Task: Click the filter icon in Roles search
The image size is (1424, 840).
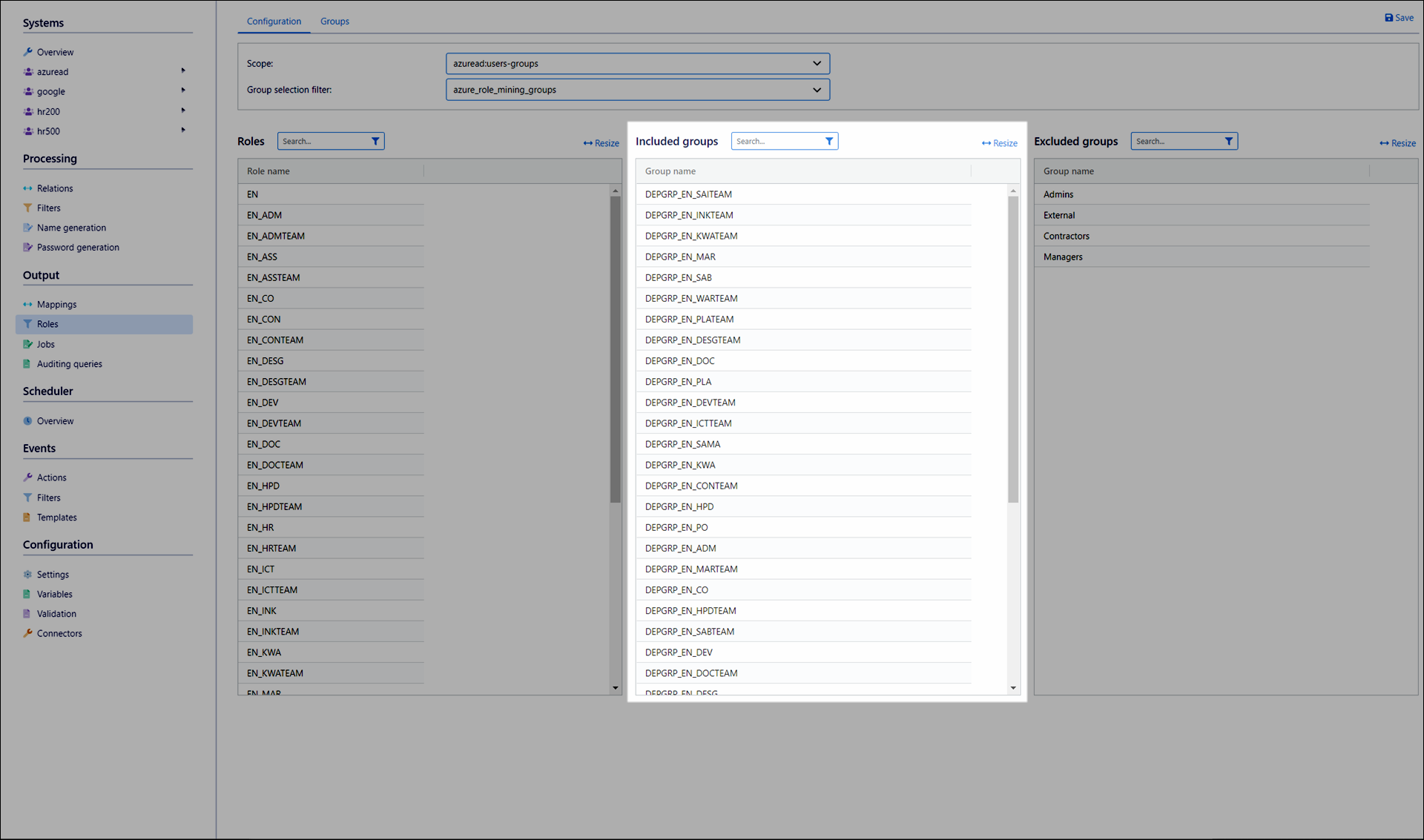Action: point(375,141)
